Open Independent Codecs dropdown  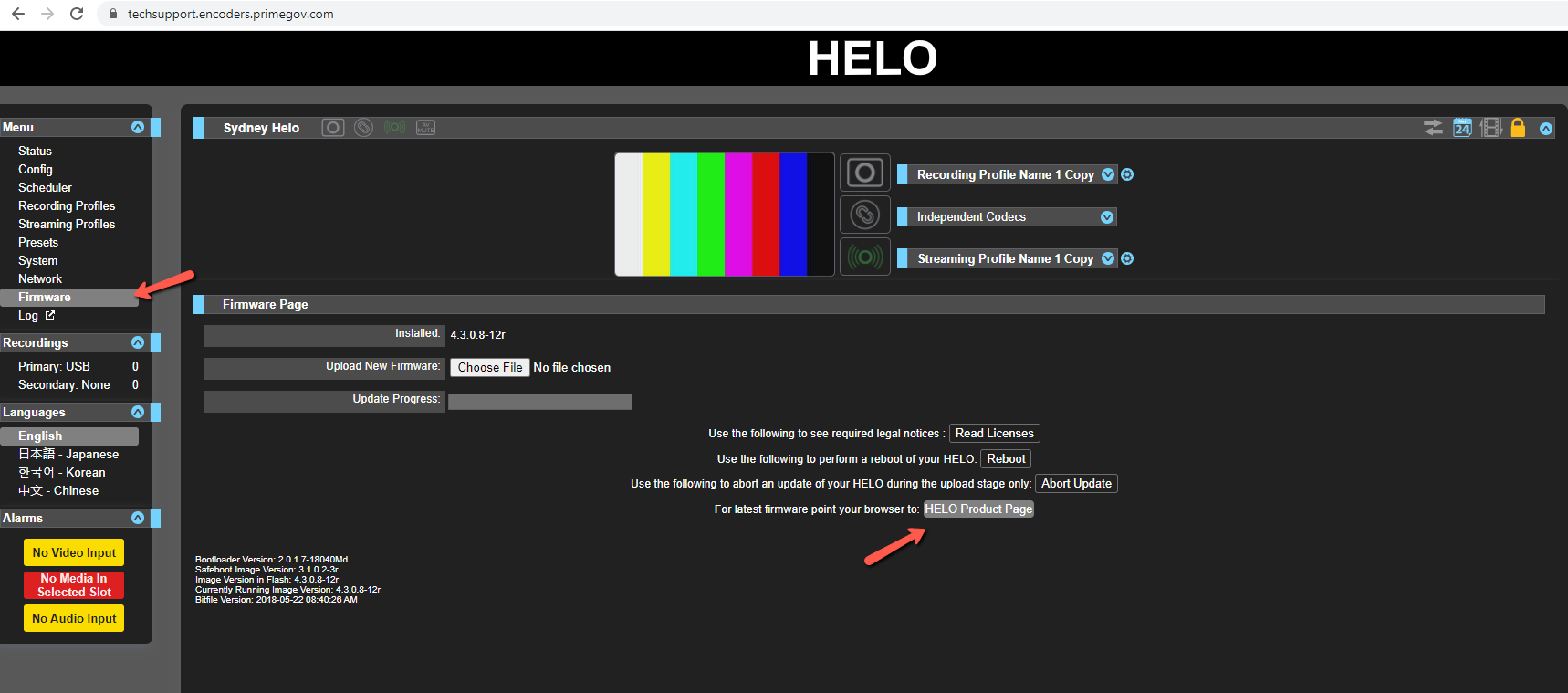[1107, 216]
